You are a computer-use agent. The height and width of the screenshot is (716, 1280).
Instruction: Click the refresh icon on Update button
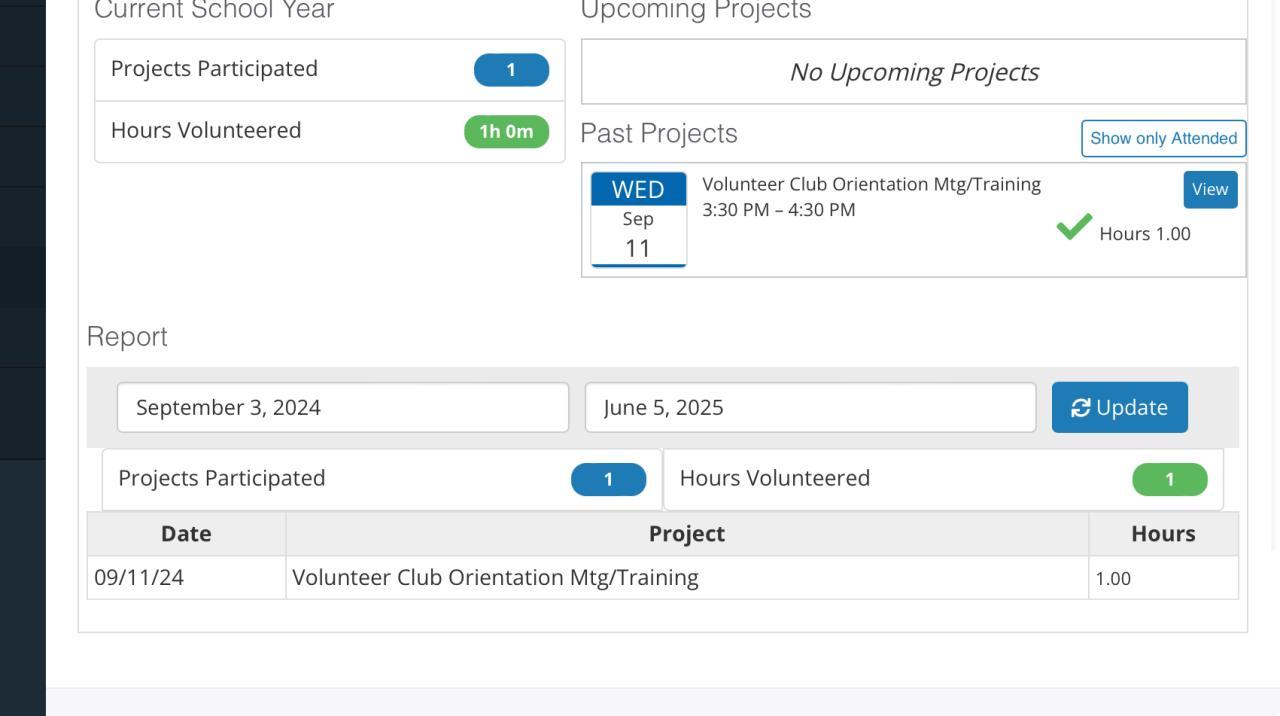pos(1081,408)
